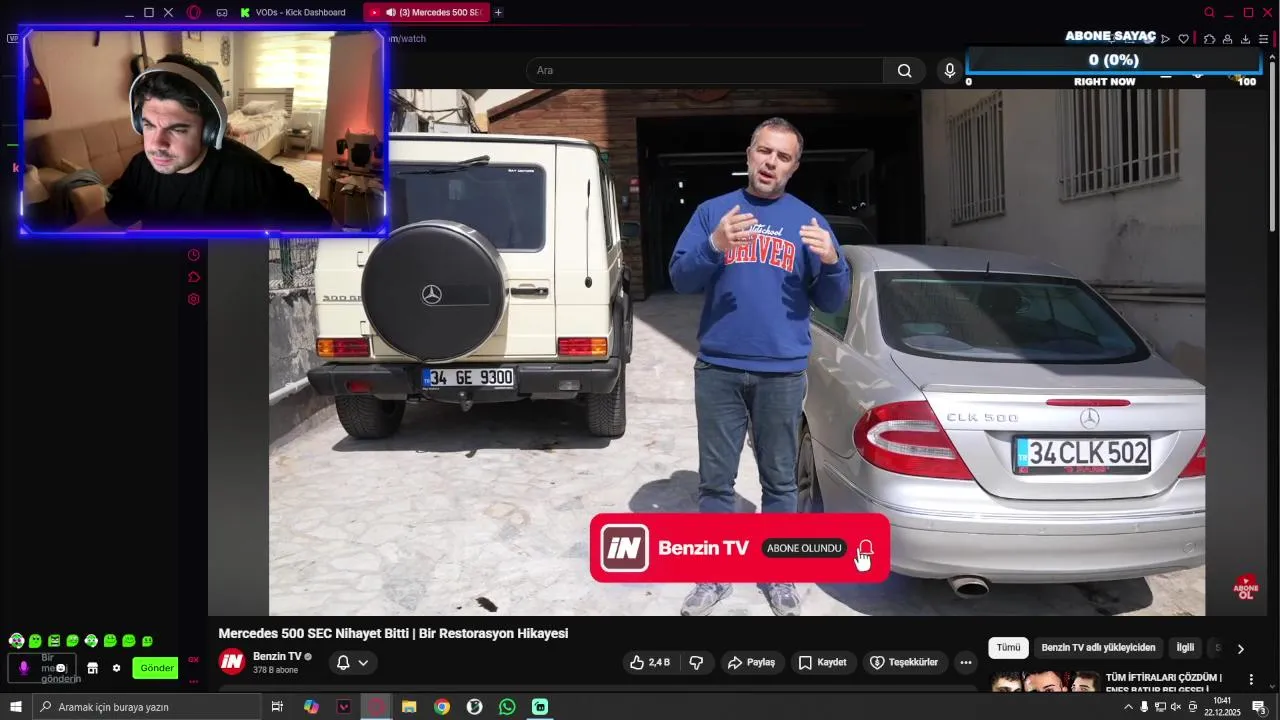This screenshot has height=720, width=1280.
Task: Show next filter chips with arrow
Action: click(1240, 648)
